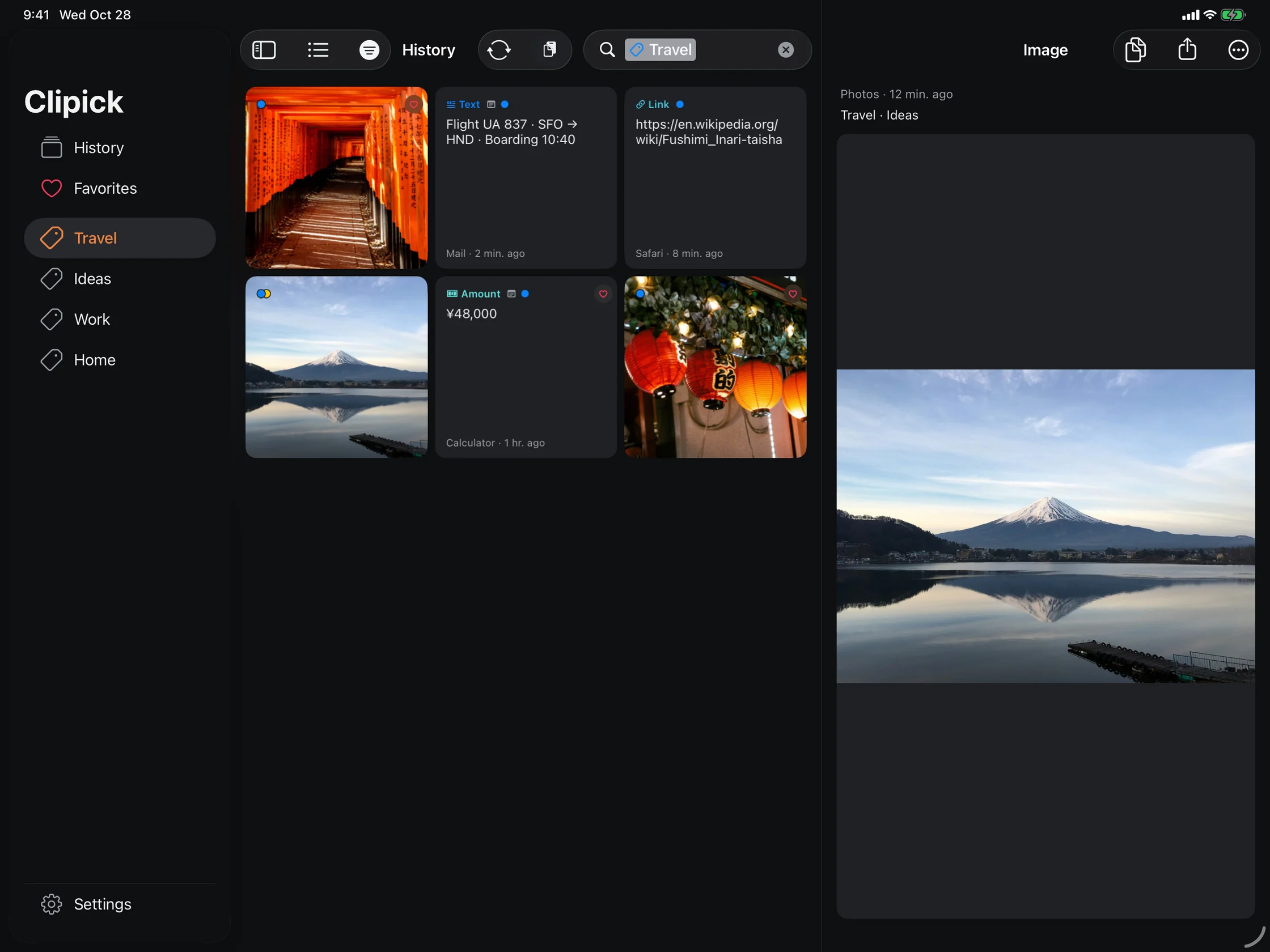This screenshot has width=1270, height=952.
Task: Toggle favorite heart on torii gate image
Action: coord(413,104)
